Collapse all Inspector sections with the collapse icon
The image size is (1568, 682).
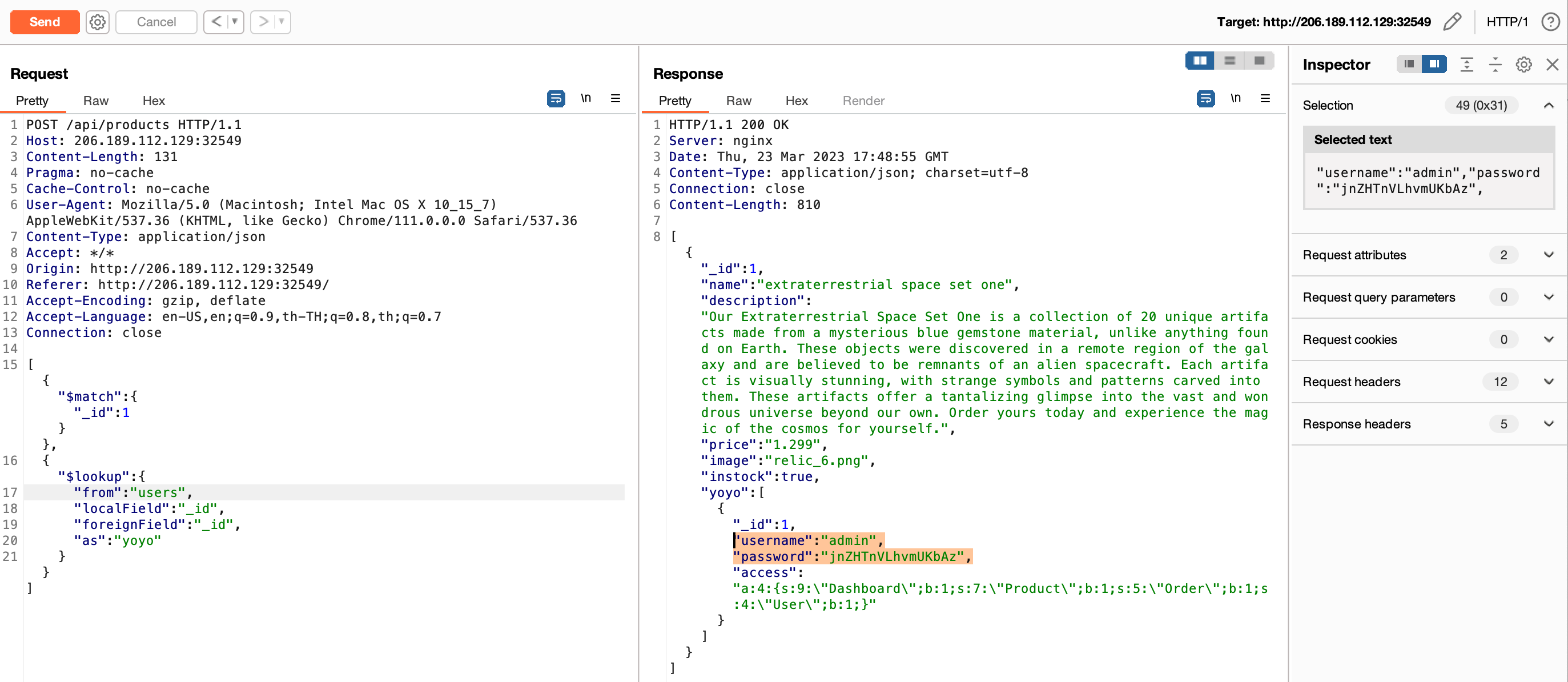coord(1495,64)
